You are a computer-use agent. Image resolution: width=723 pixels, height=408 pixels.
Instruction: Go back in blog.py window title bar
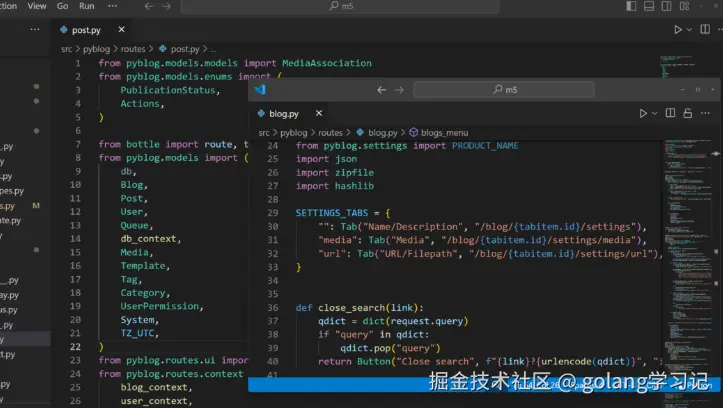click(381, 90)
